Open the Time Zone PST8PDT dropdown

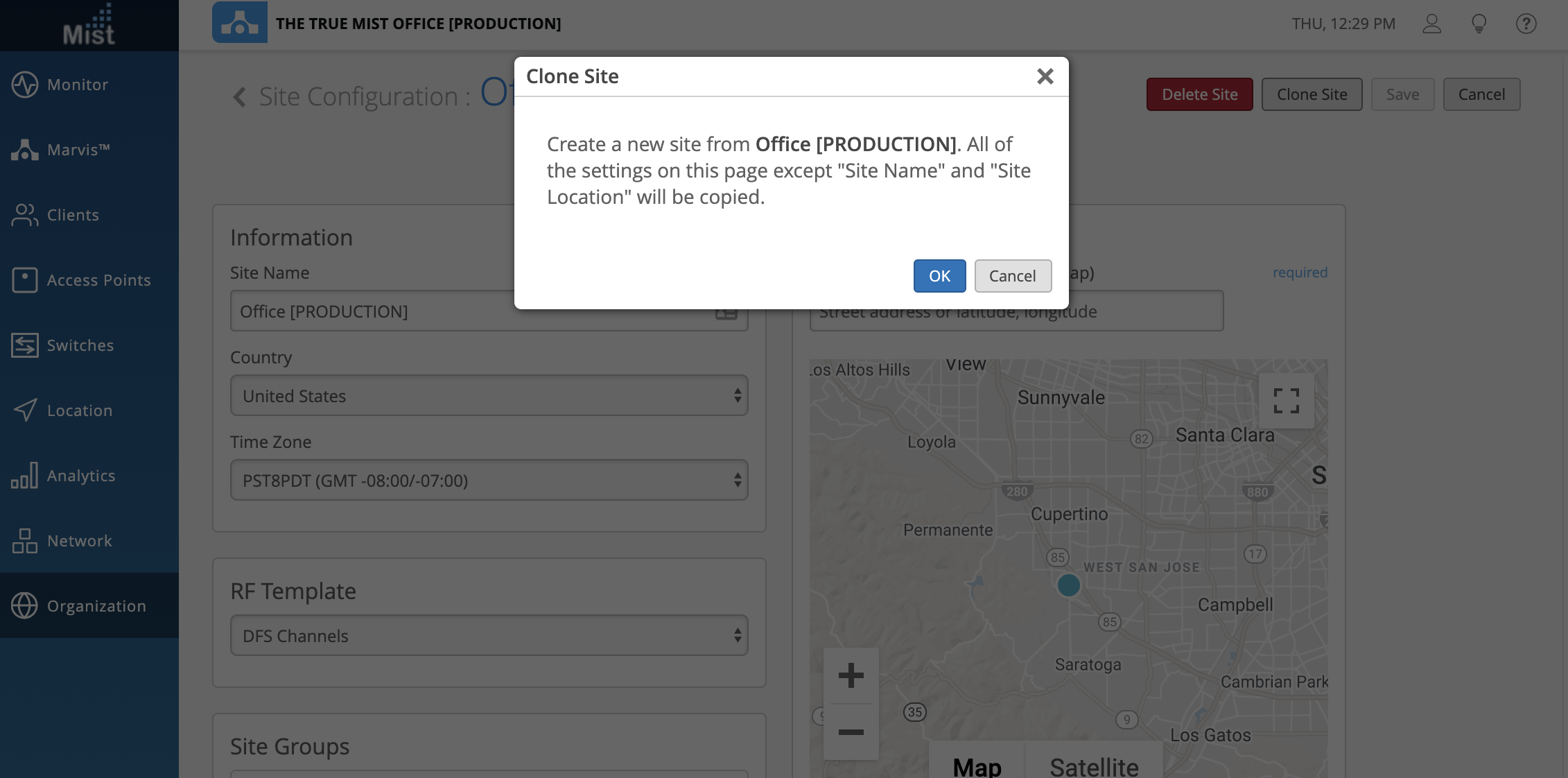[489, 481]
